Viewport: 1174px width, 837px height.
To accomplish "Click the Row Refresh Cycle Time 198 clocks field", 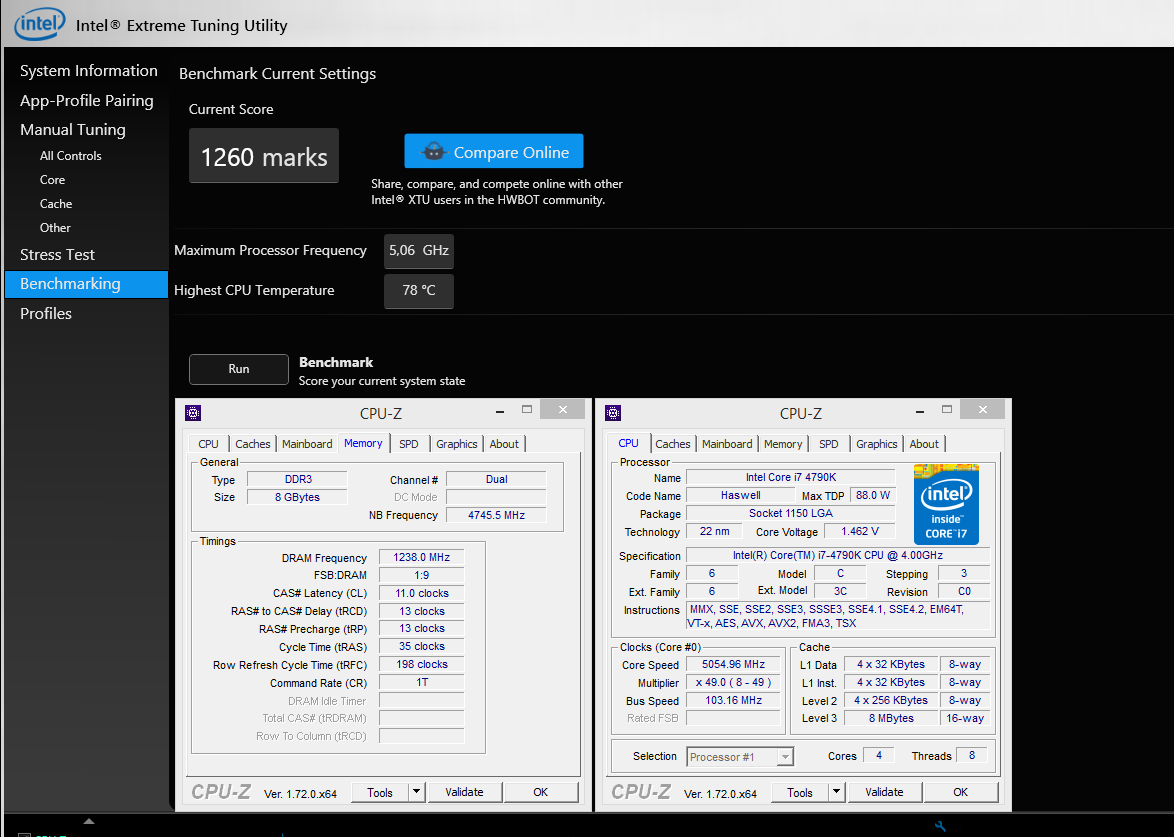I will (422, 664).
